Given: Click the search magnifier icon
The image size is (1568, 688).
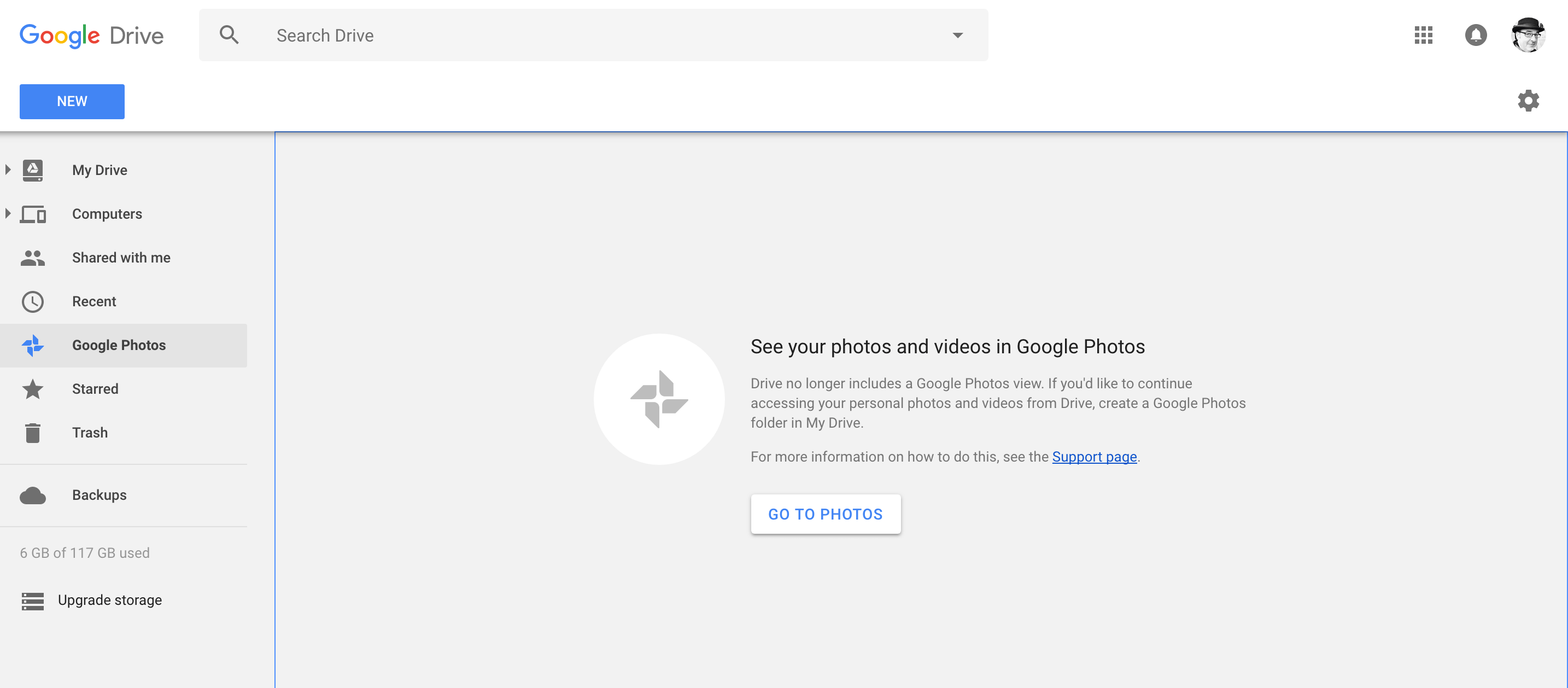Looking at the screenshot, I should tap(229, 34).
